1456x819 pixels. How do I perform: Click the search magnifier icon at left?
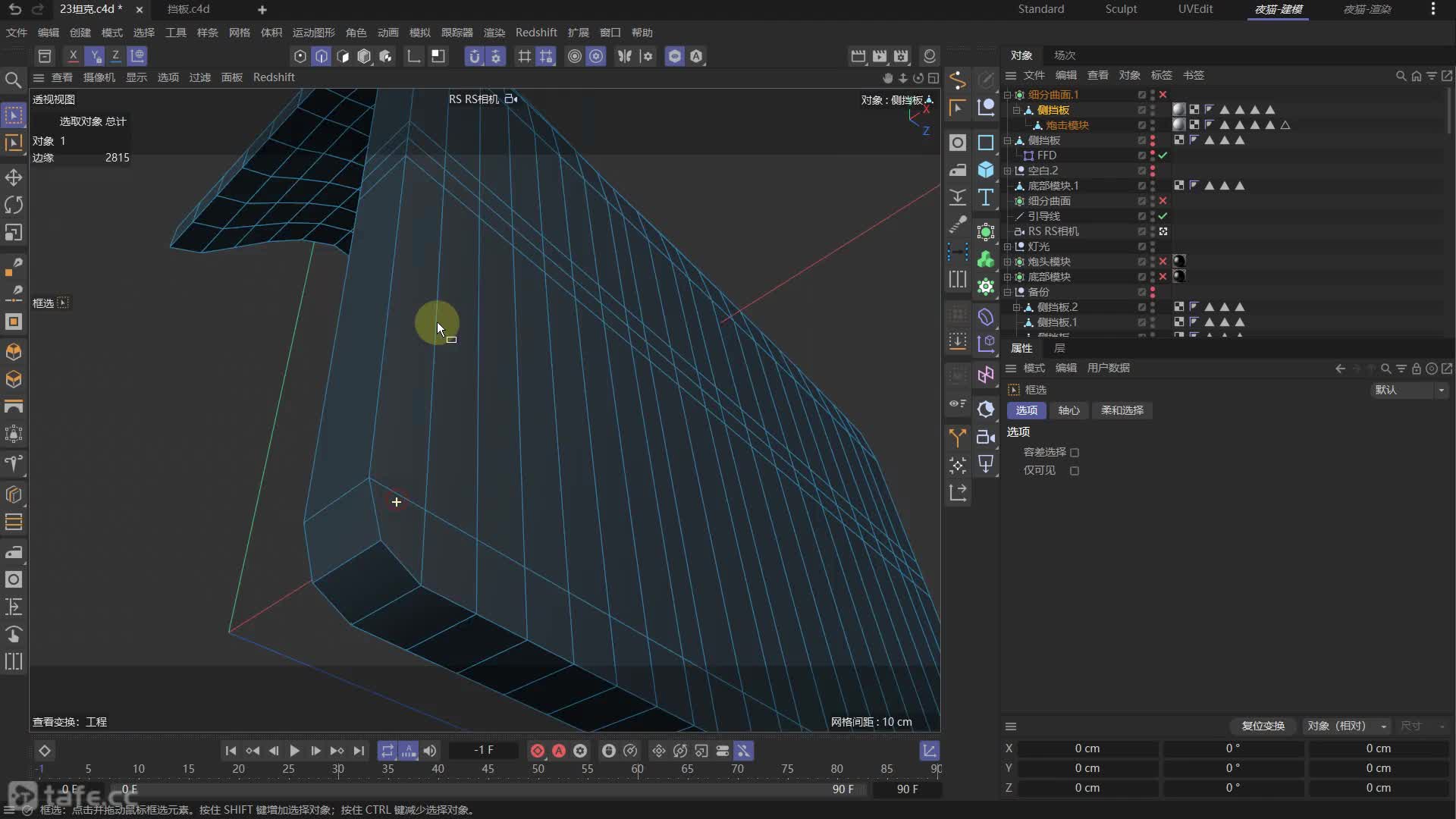point(13,80)
